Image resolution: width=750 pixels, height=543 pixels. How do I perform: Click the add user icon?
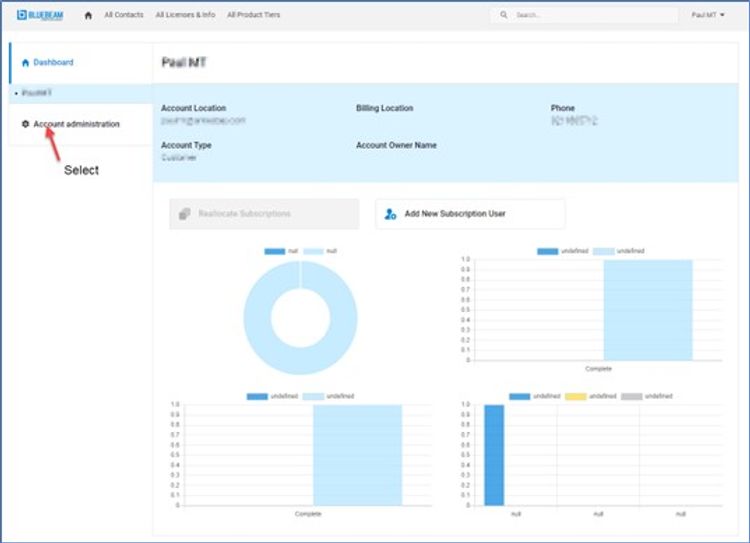point(390,214)
